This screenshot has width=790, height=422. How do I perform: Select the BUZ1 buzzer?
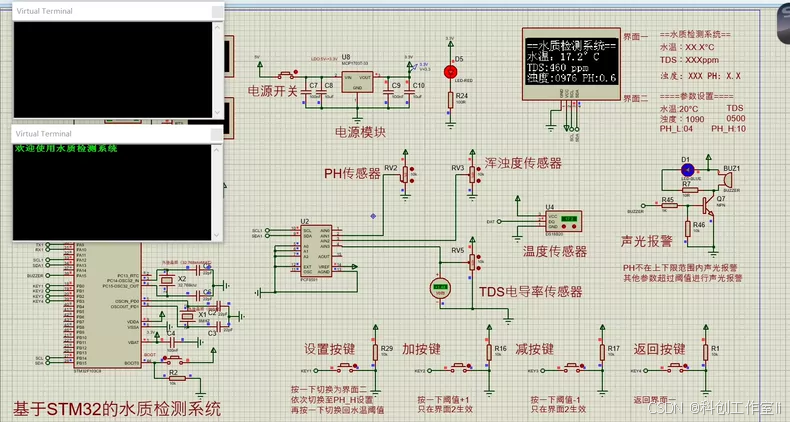(x=728, y=179)
